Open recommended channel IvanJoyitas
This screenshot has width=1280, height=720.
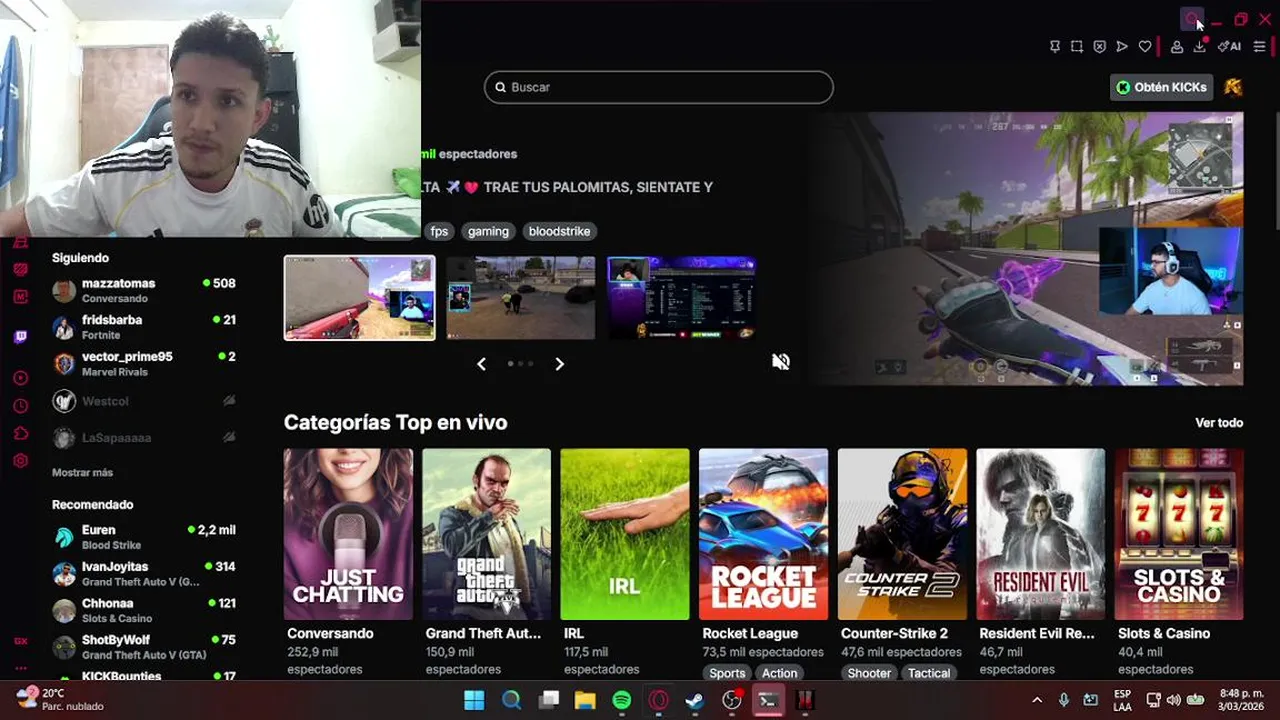[144, 574]
